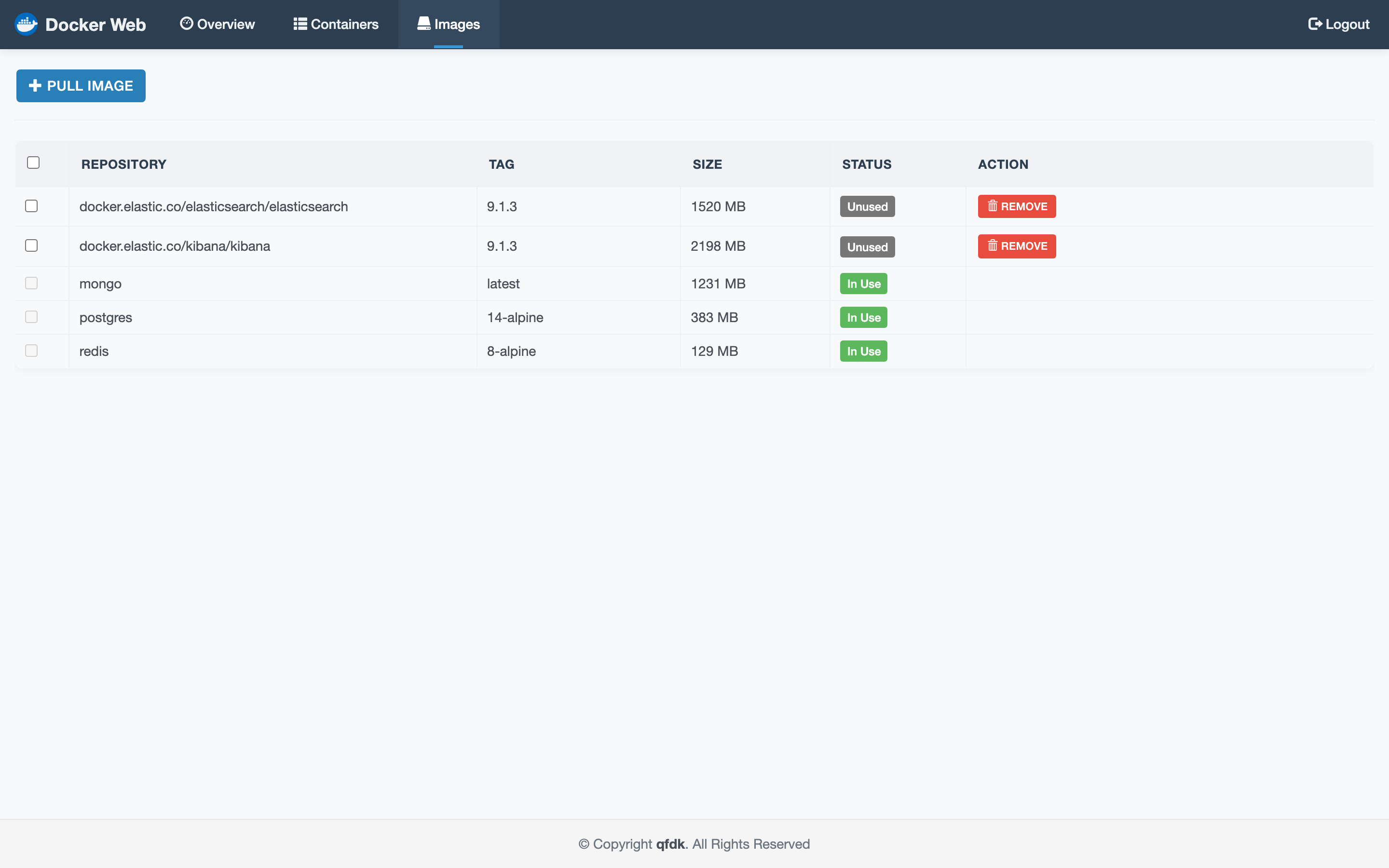Click the Overview gauge icon

(187, 24)
